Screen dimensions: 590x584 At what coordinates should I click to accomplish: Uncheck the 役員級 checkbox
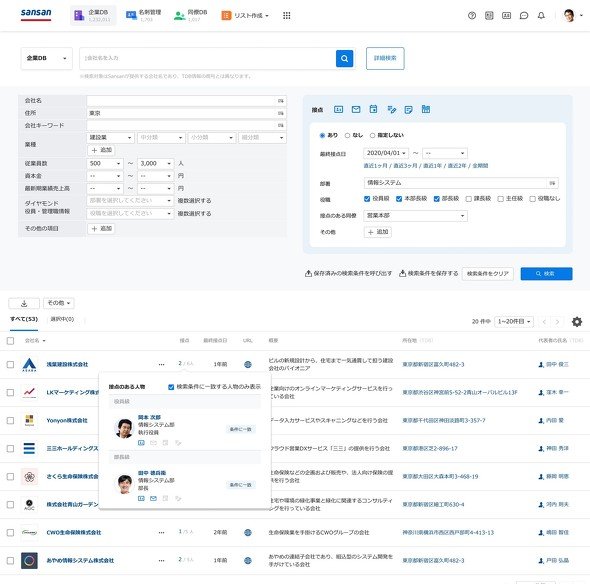click(x=367, y=199)
